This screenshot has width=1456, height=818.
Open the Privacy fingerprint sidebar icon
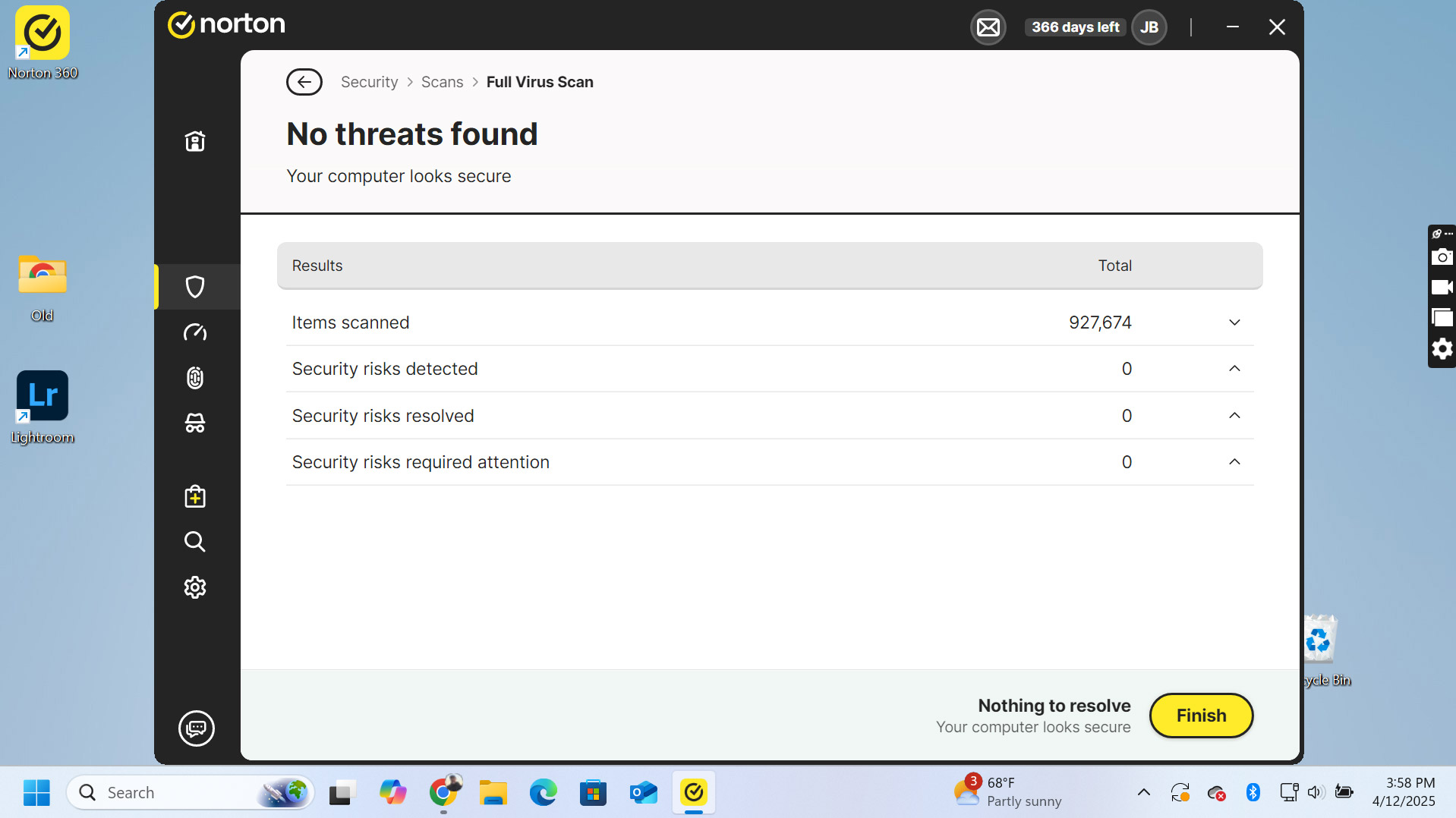195,378
